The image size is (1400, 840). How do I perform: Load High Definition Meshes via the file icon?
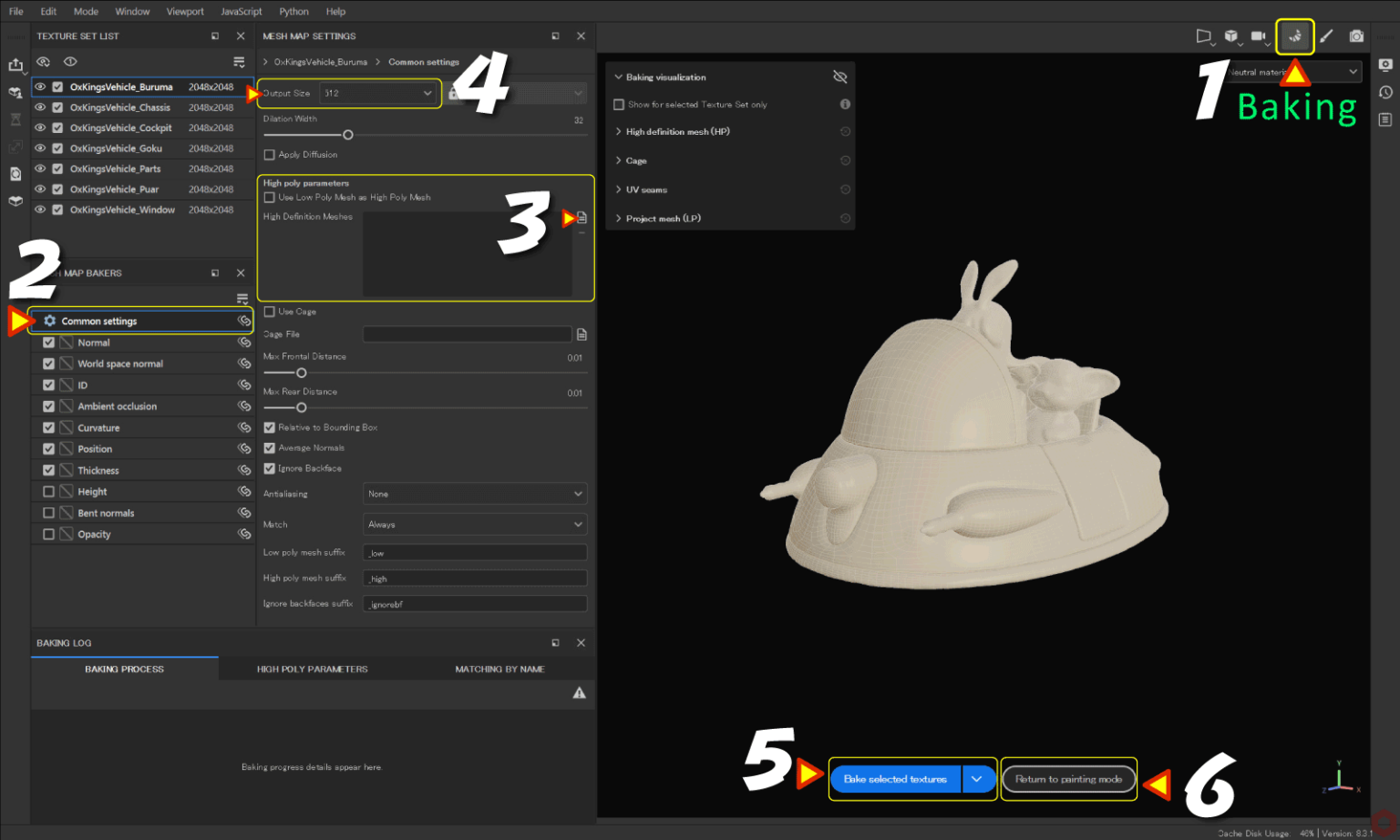click(x=581, y=217)
